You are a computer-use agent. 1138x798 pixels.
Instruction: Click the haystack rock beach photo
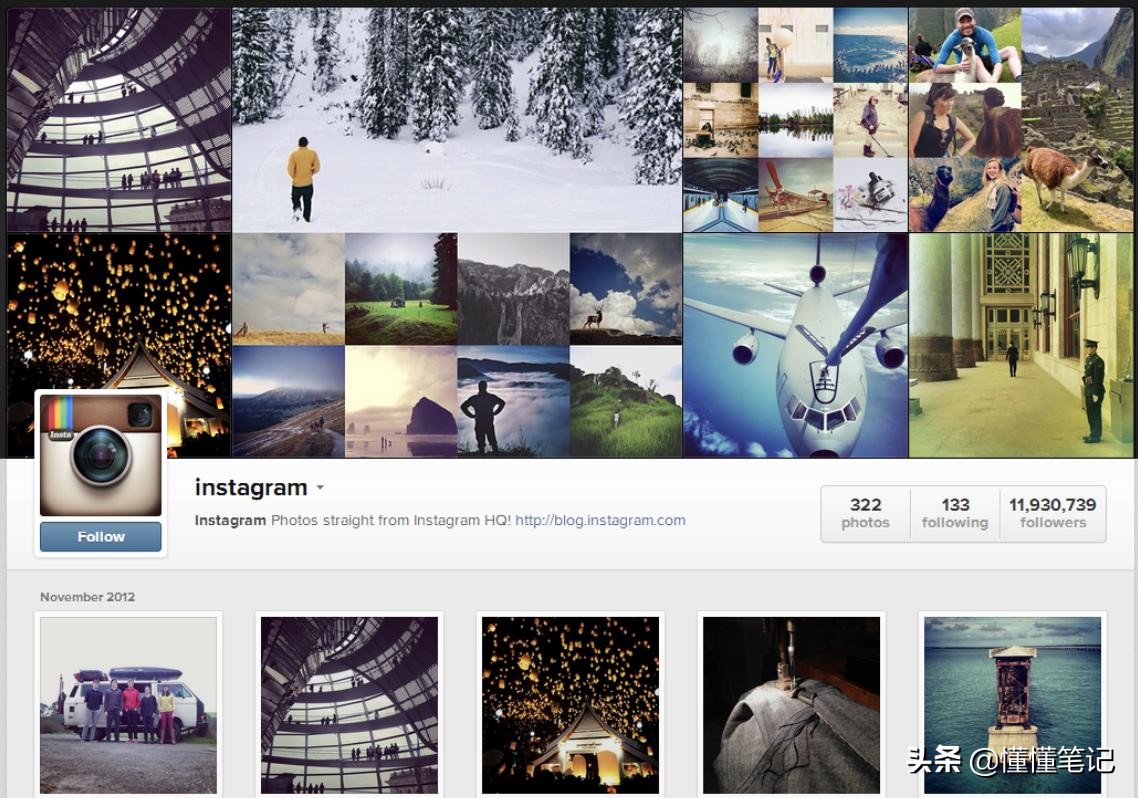(x=401, y=401)
